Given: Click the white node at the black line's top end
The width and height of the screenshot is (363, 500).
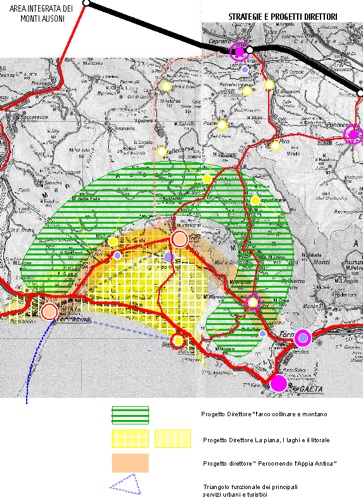Looking at the screenshot, I should point(86,3).
